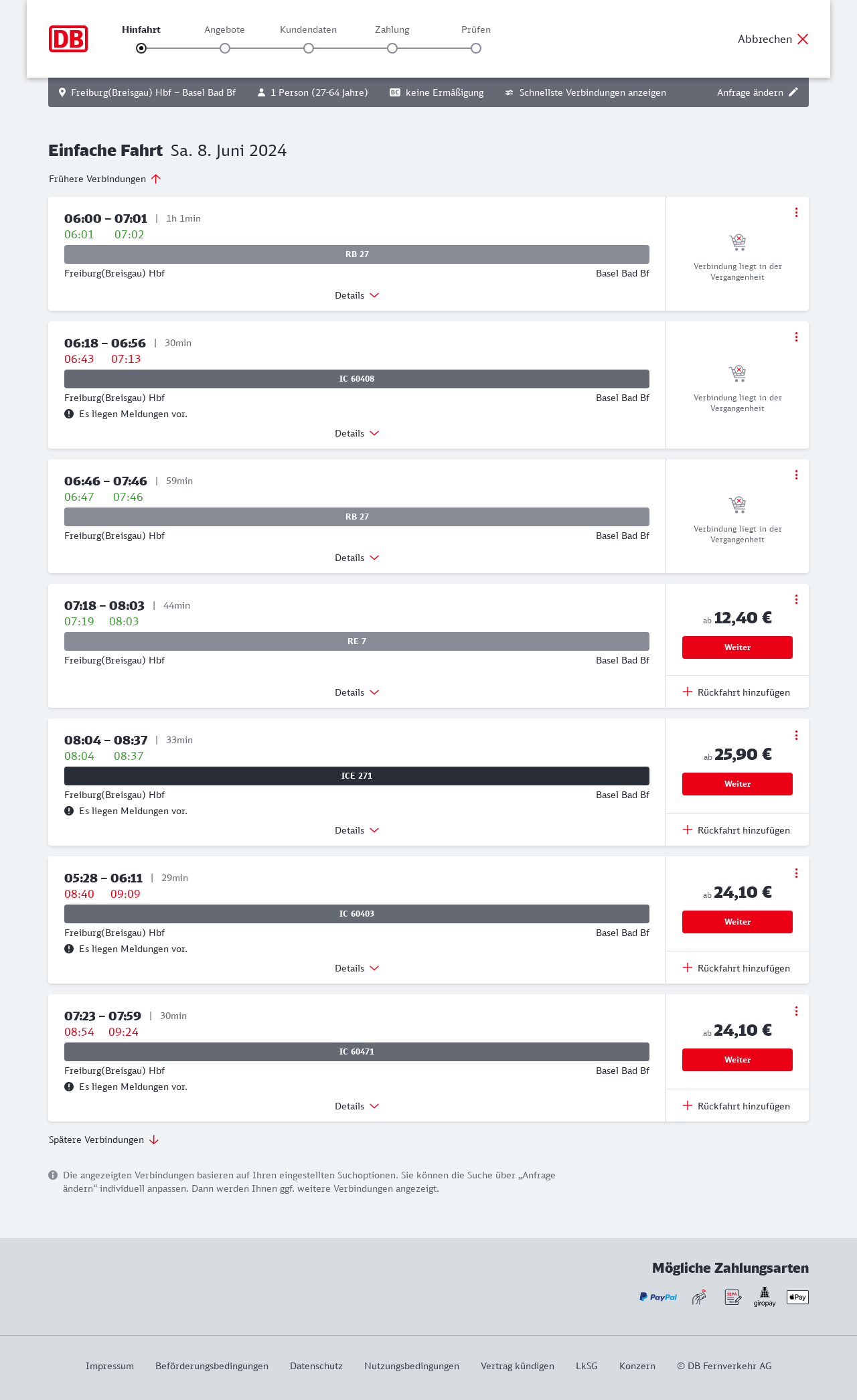Click plus icon to add return for IC 60471
The image size is (857, 1400).
688,1105
